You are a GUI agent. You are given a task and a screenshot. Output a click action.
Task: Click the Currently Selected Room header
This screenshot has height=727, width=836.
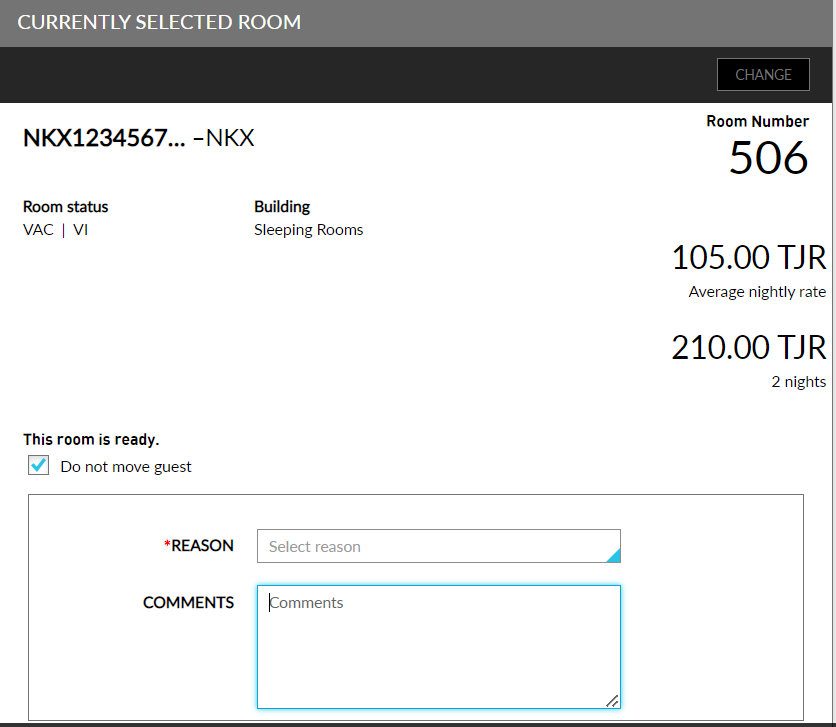coord(159,22)
